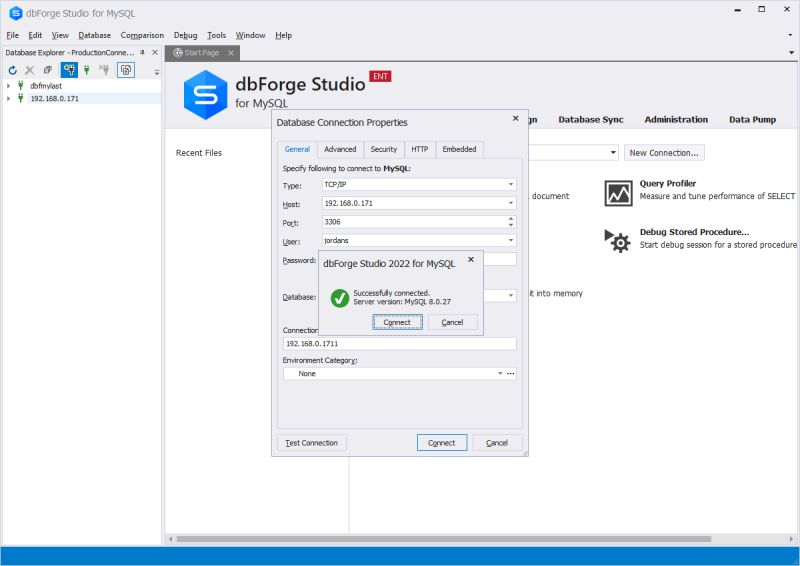Click the Collapse All icon in Database Explorer
The image size is (800, 566).
pos(47,70)
